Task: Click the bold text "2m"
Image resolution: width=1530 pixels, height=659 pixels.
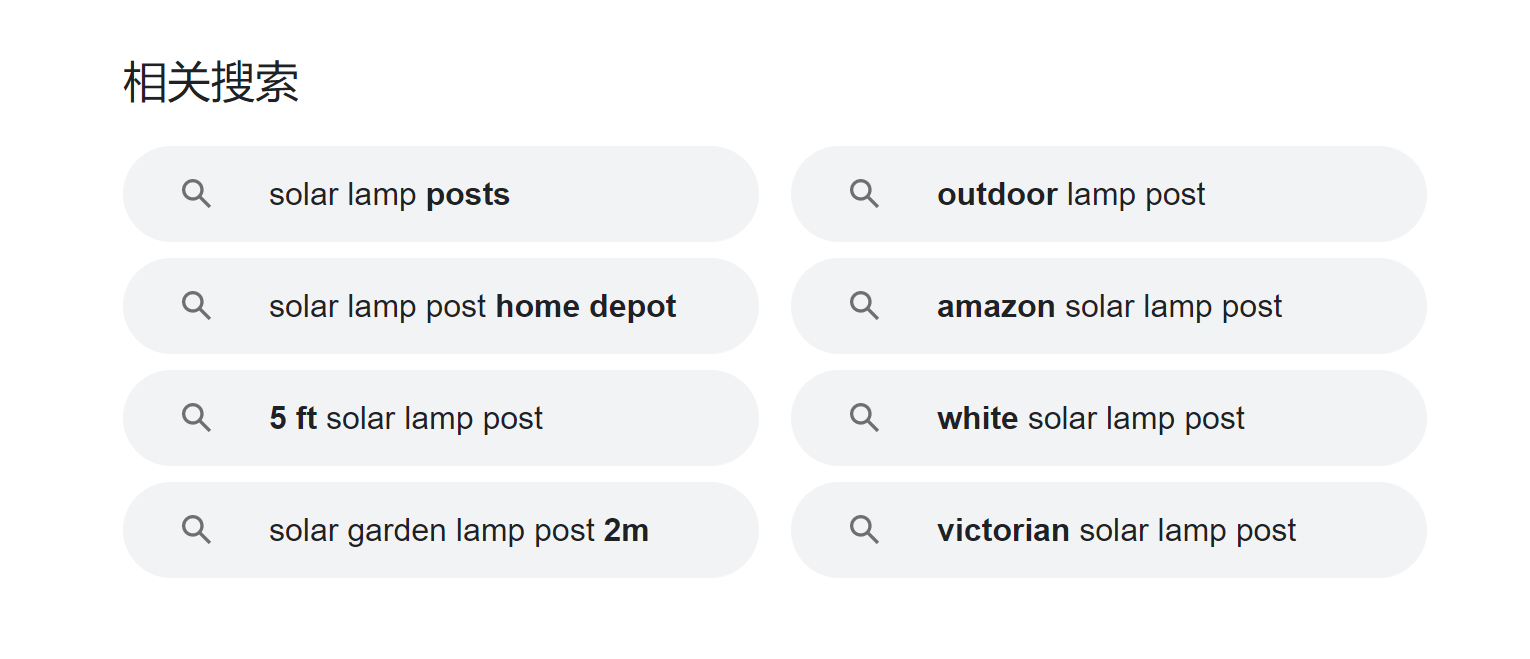Action: click(x=626, y=530)
